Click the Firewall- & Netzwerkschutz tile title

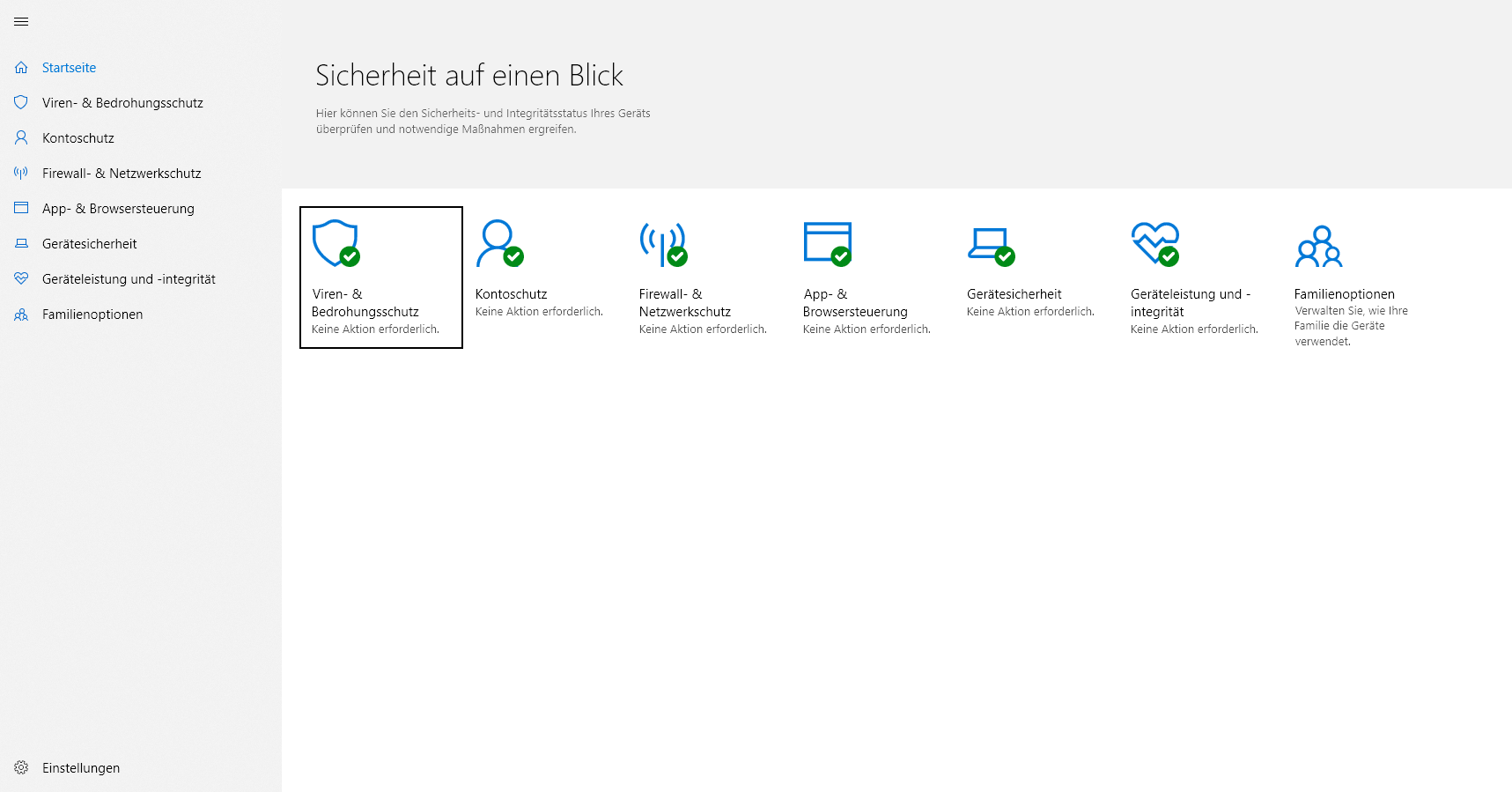pyautogui.click(x=684, y=303)
